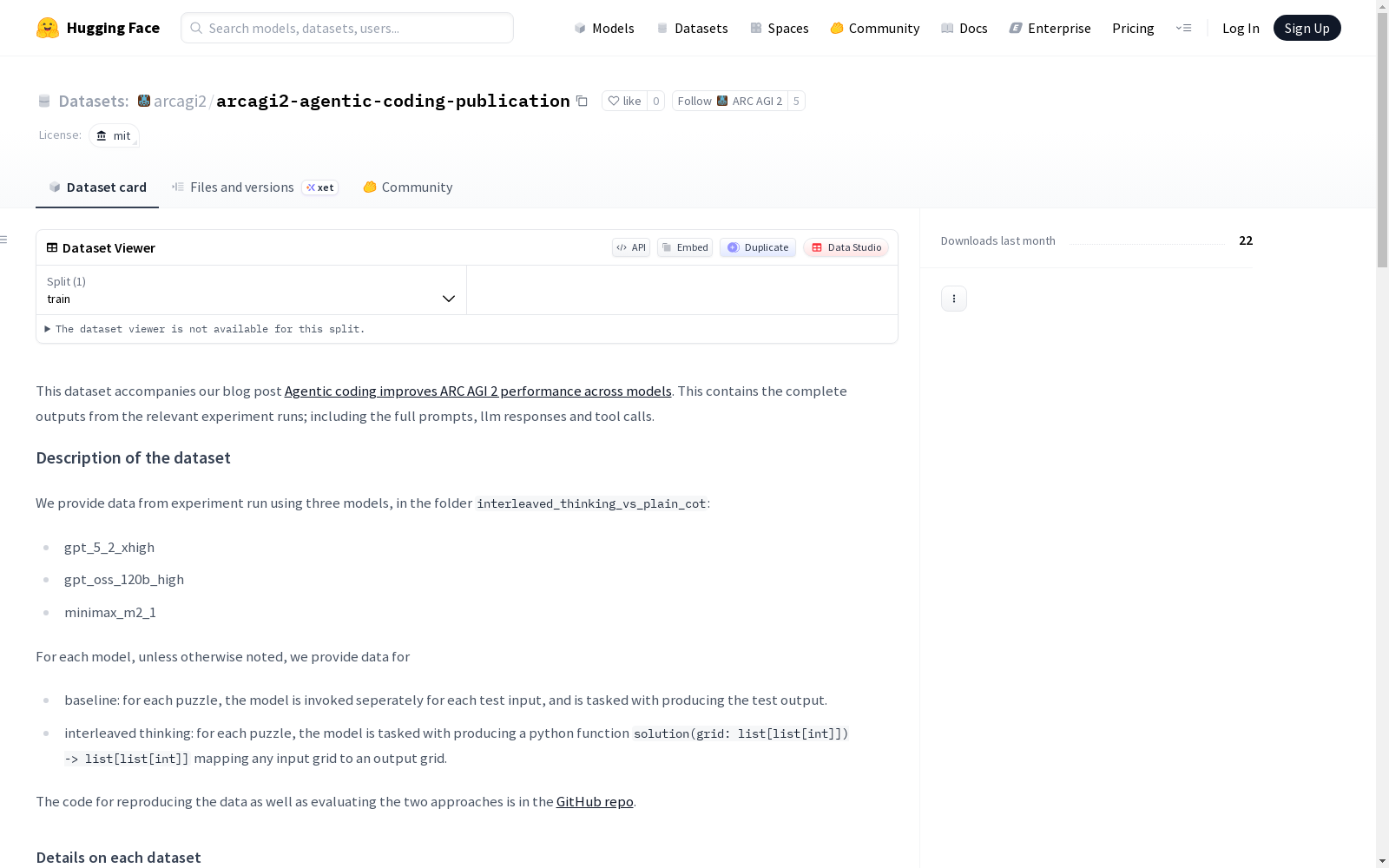The width and height of the screenshot is (1389, 868).
Task: Click the like count 0 badge
Action: [656, 101]
